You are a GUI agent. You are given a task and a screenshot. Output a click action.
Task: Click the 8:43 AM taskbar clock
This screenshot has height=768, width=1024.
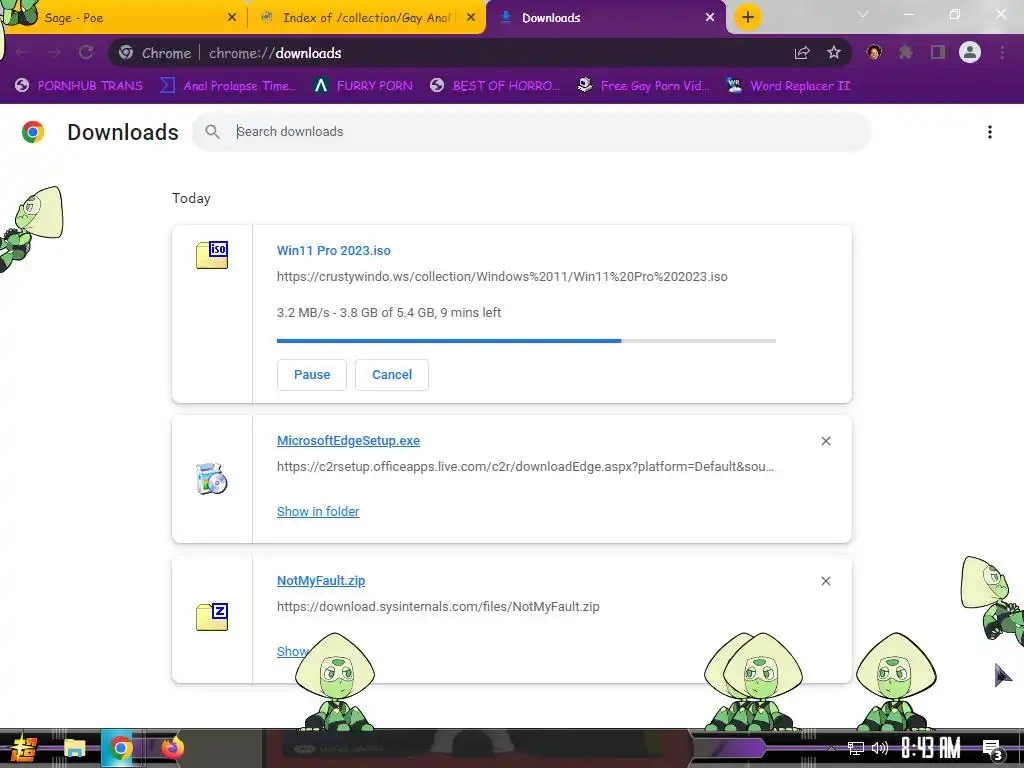(931, 748)
